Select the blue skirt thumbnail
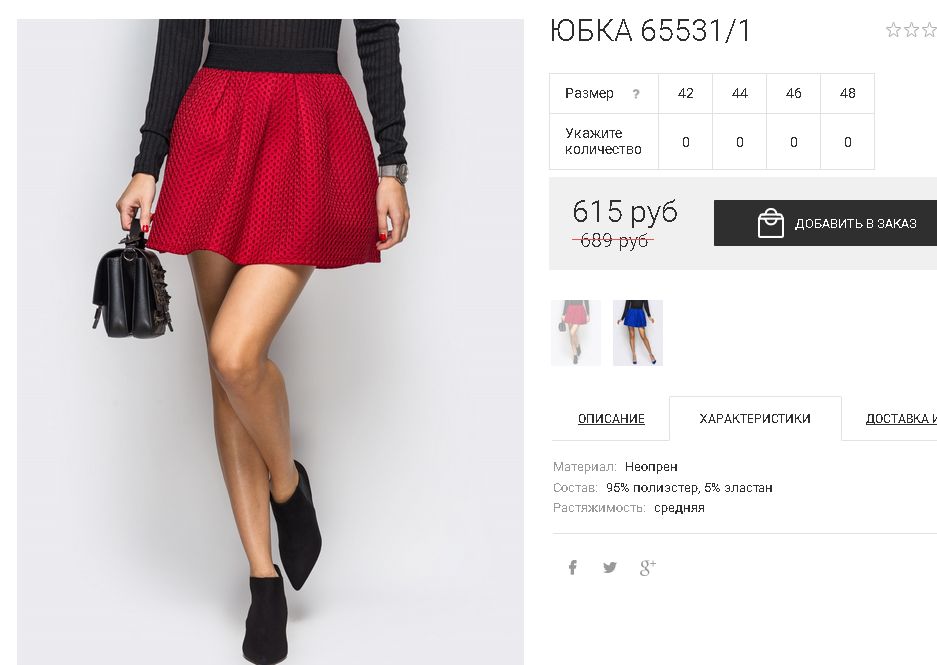 point(638,333)
